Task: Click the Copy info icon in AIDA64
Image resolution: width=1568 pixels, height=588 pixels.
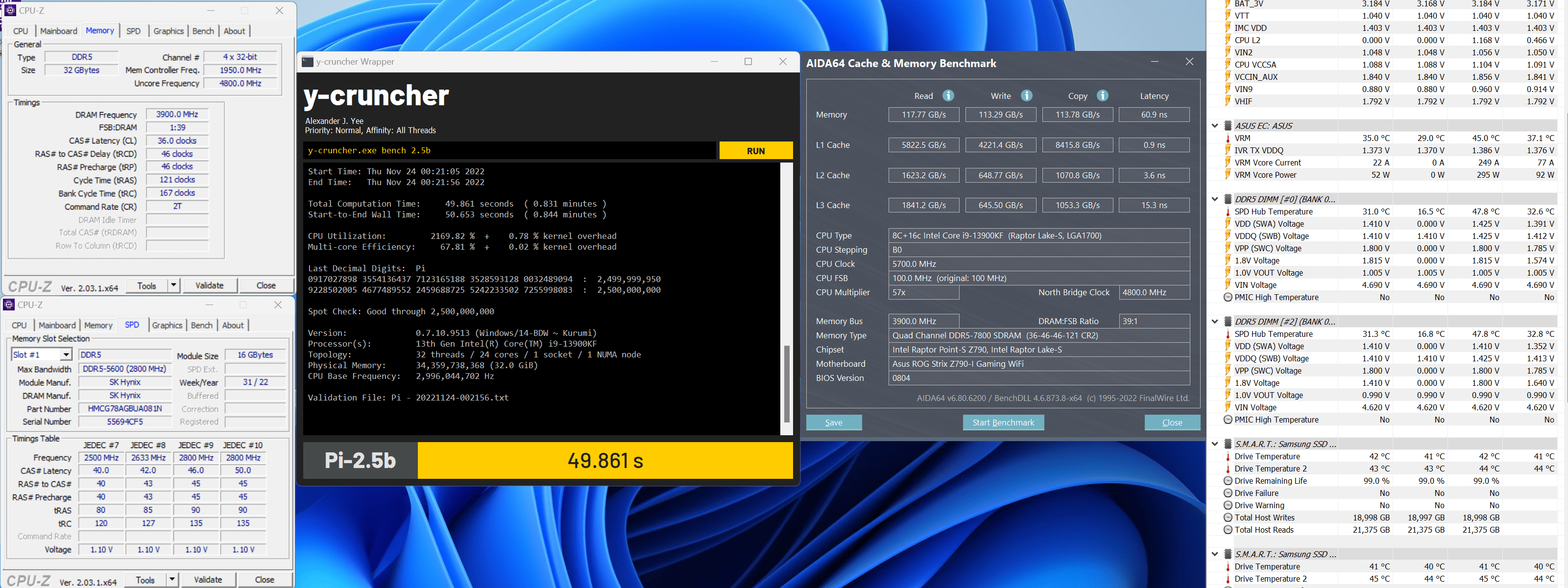Action: 1102,95
